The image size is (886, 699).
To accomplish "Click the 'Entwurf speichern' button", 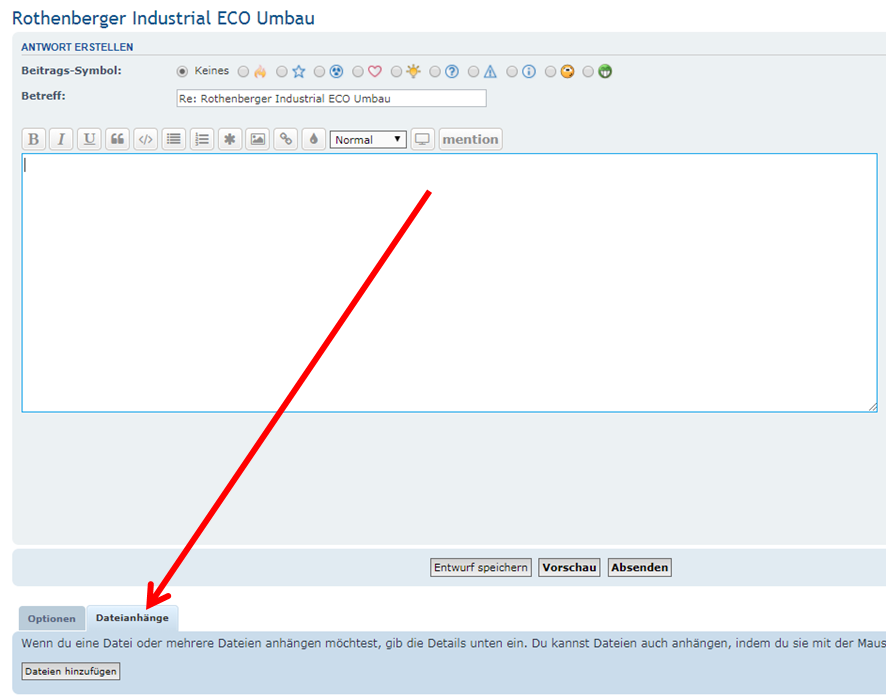I will coord(481,568).
